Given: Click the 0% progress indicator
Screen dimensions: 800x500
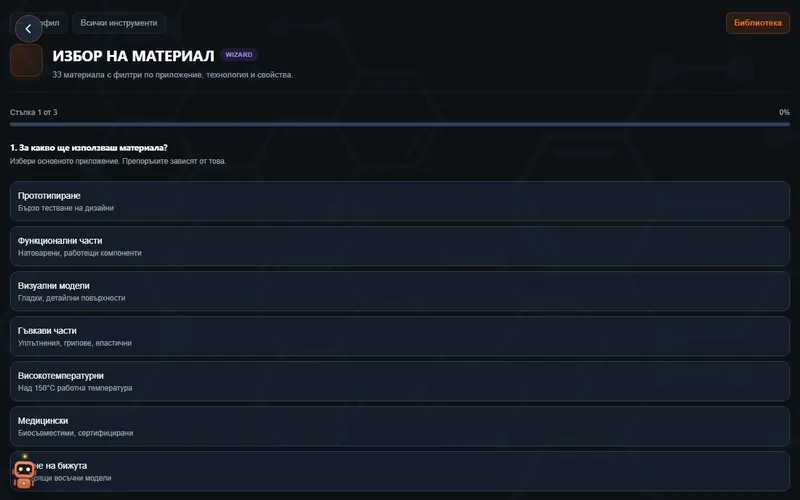Looking at the screenshot, I should click(784, 112).
